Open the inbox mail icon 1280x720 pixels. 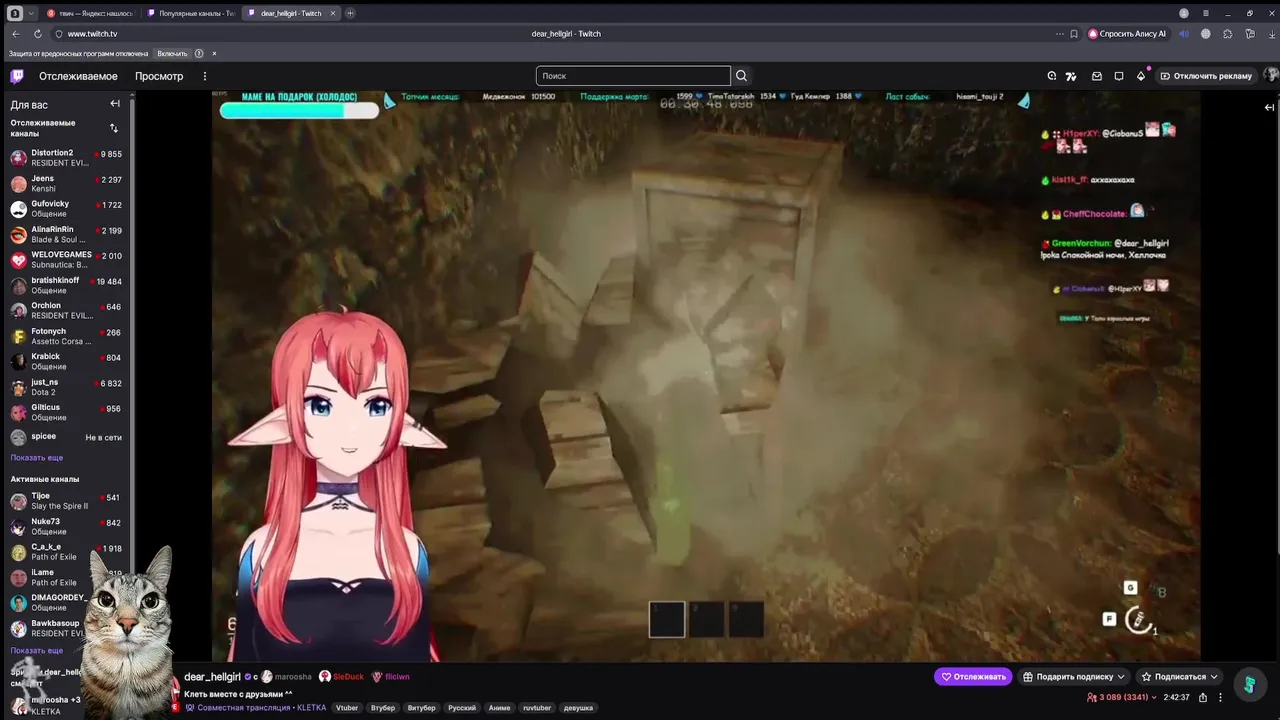tap(1096, 76)
